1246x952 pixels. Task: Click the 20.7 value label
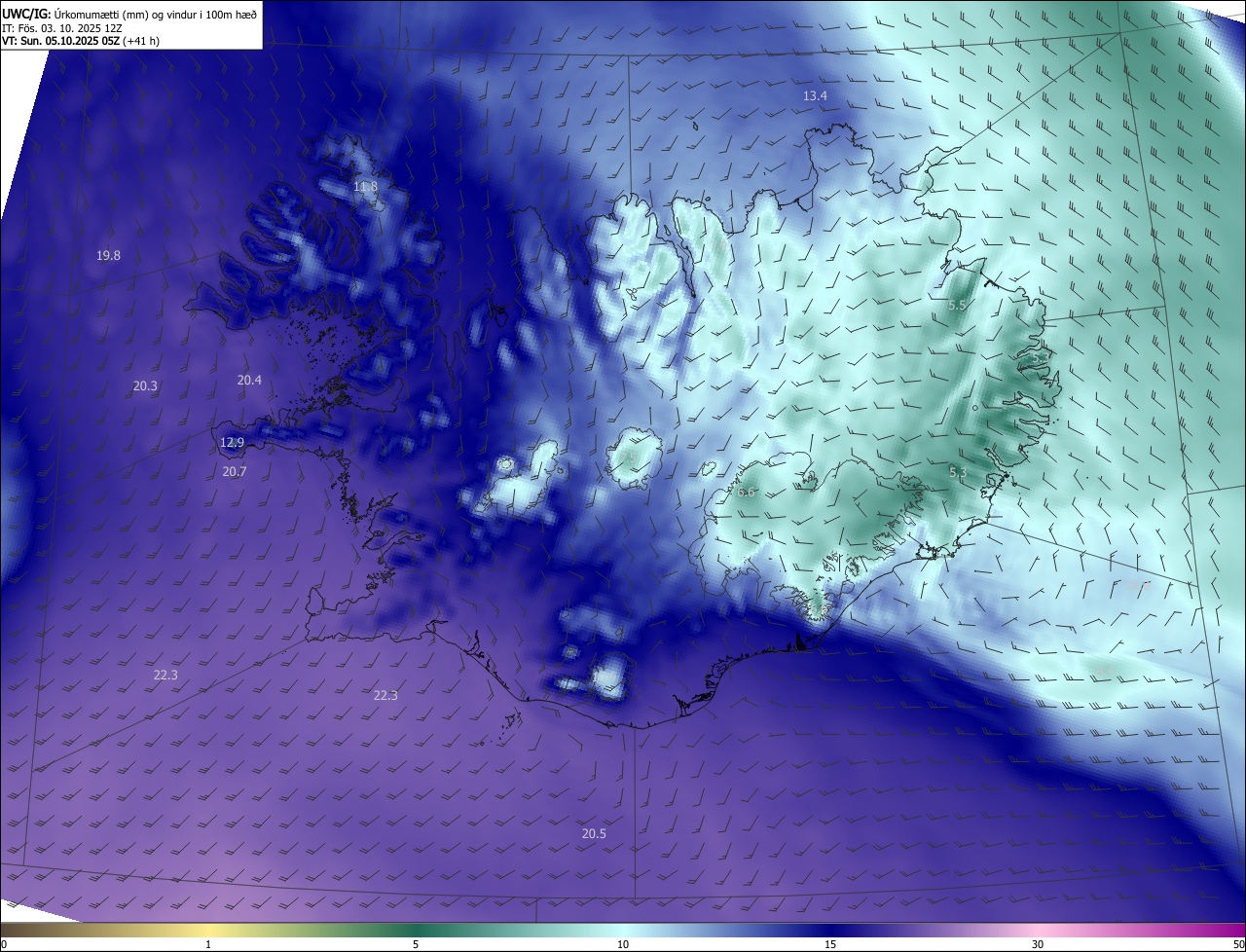(235, 472)
